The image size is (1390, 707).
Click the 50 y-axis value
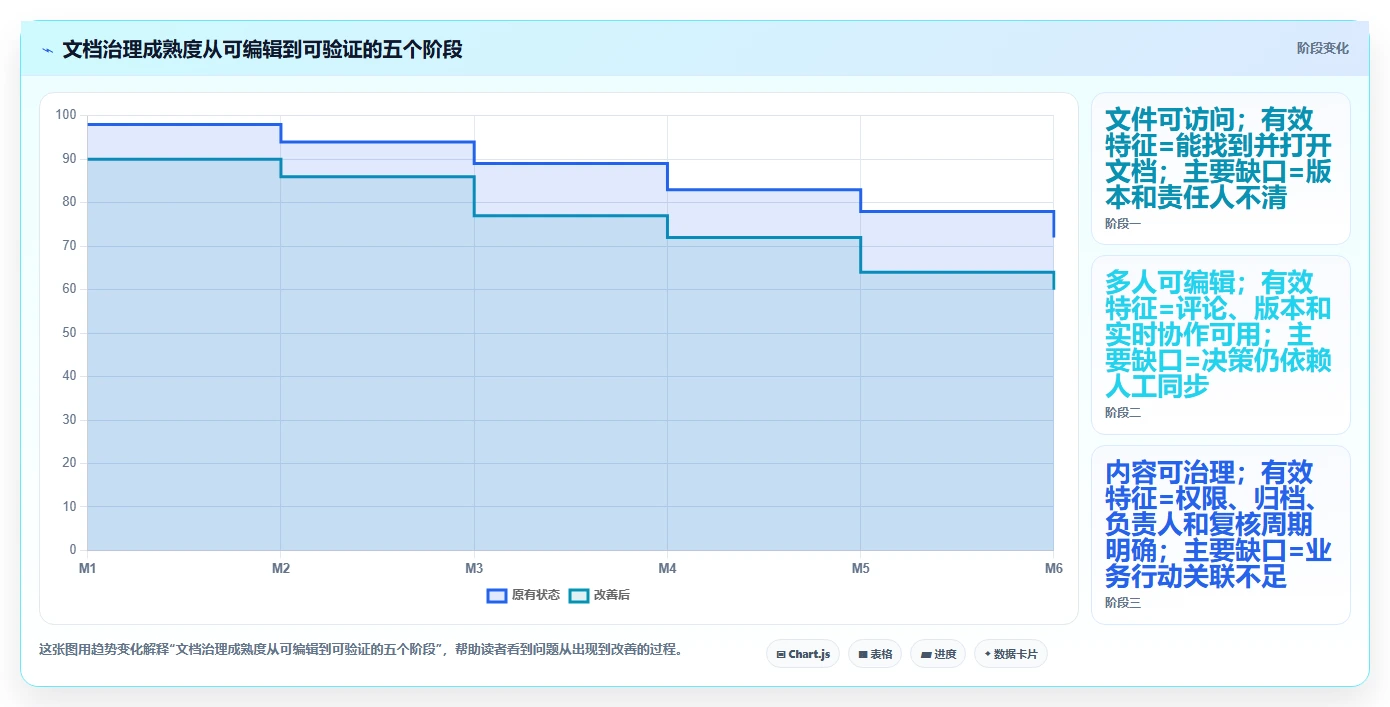[x=69, y=332]
